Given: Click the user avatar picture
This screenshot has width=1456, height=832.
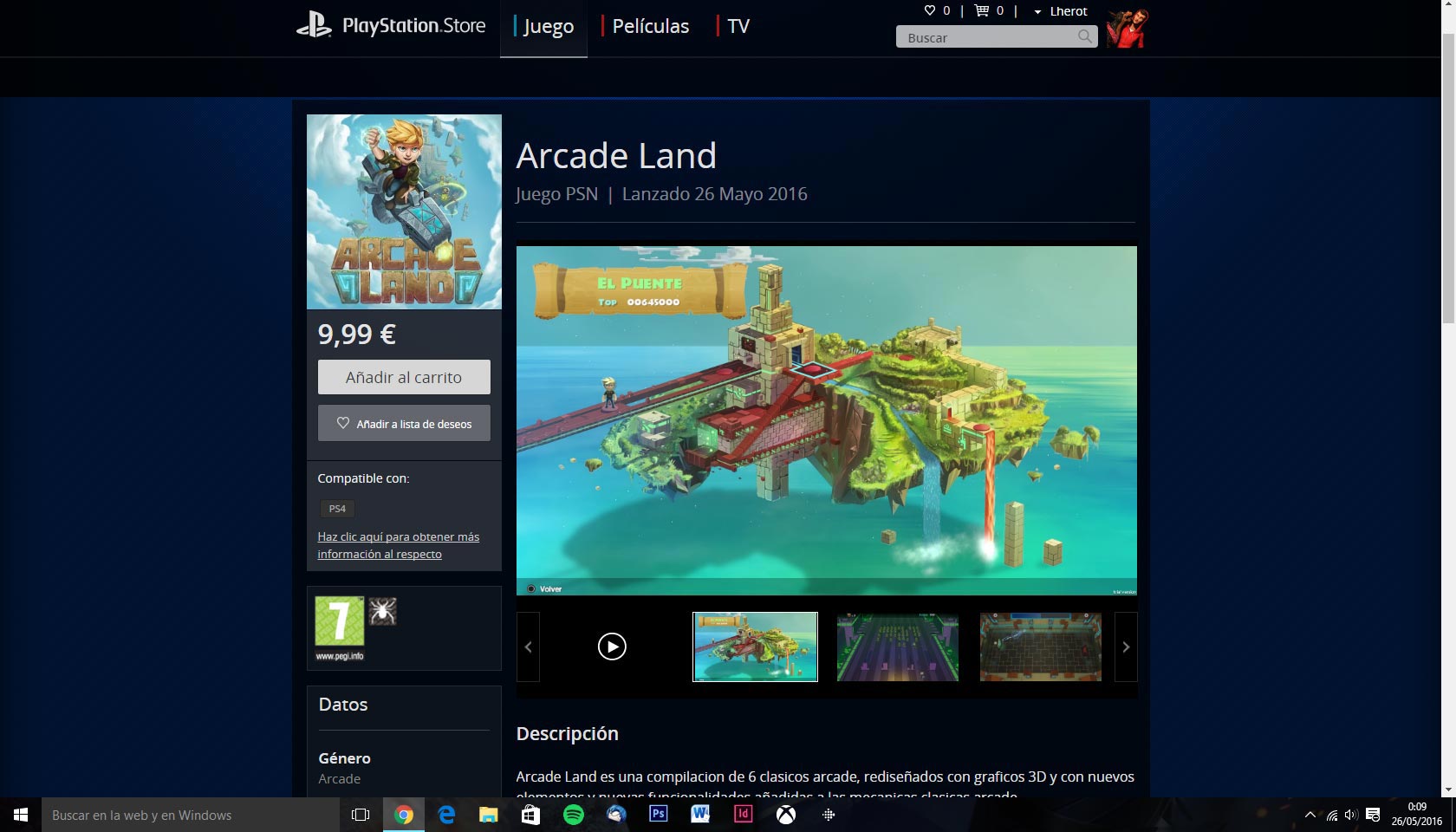Looking at the screenshot, I should coord(1128,28).
